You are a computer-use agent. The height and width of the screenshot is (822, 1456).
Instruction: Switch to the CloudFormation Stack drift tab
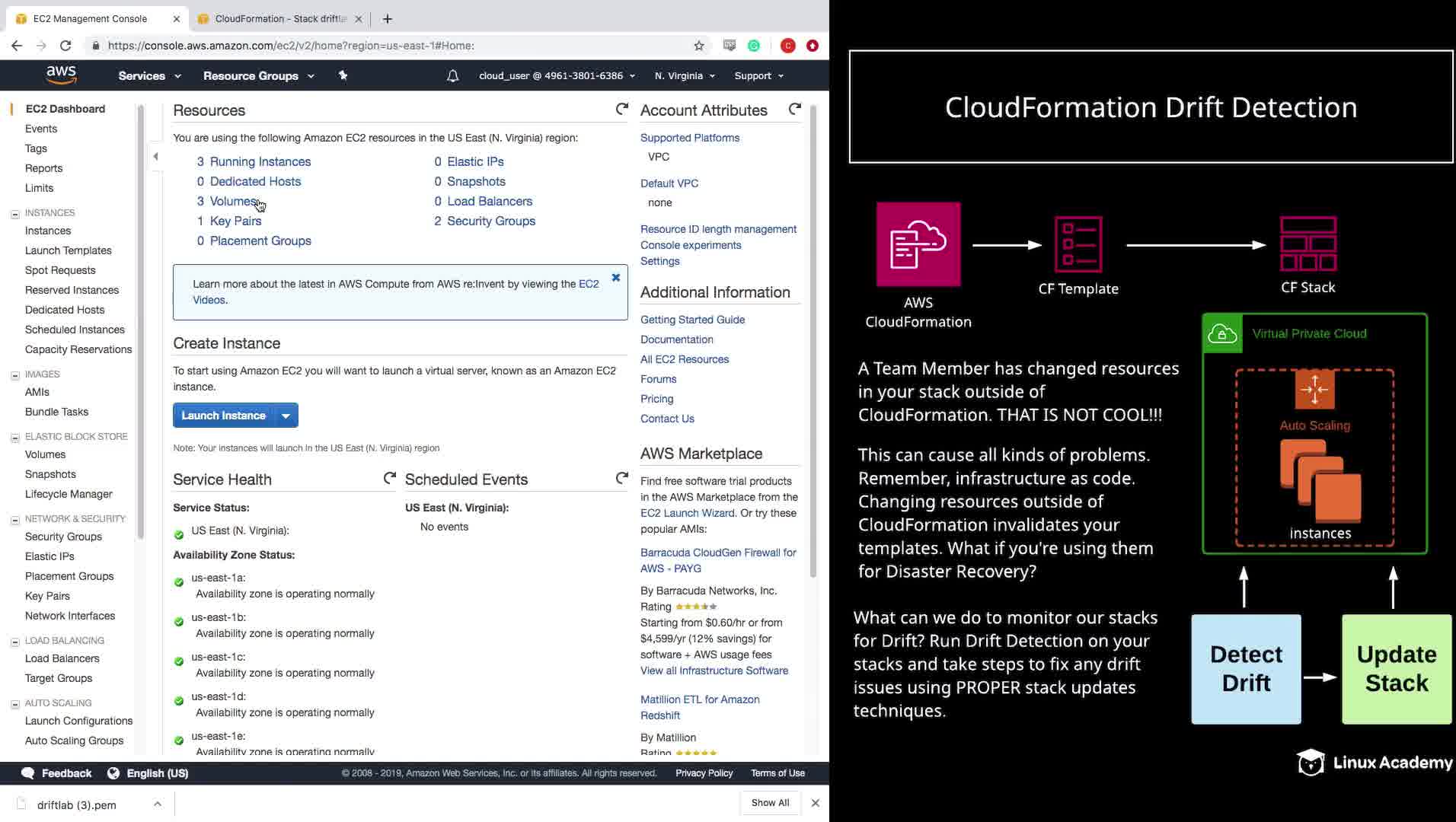[280, 18]
